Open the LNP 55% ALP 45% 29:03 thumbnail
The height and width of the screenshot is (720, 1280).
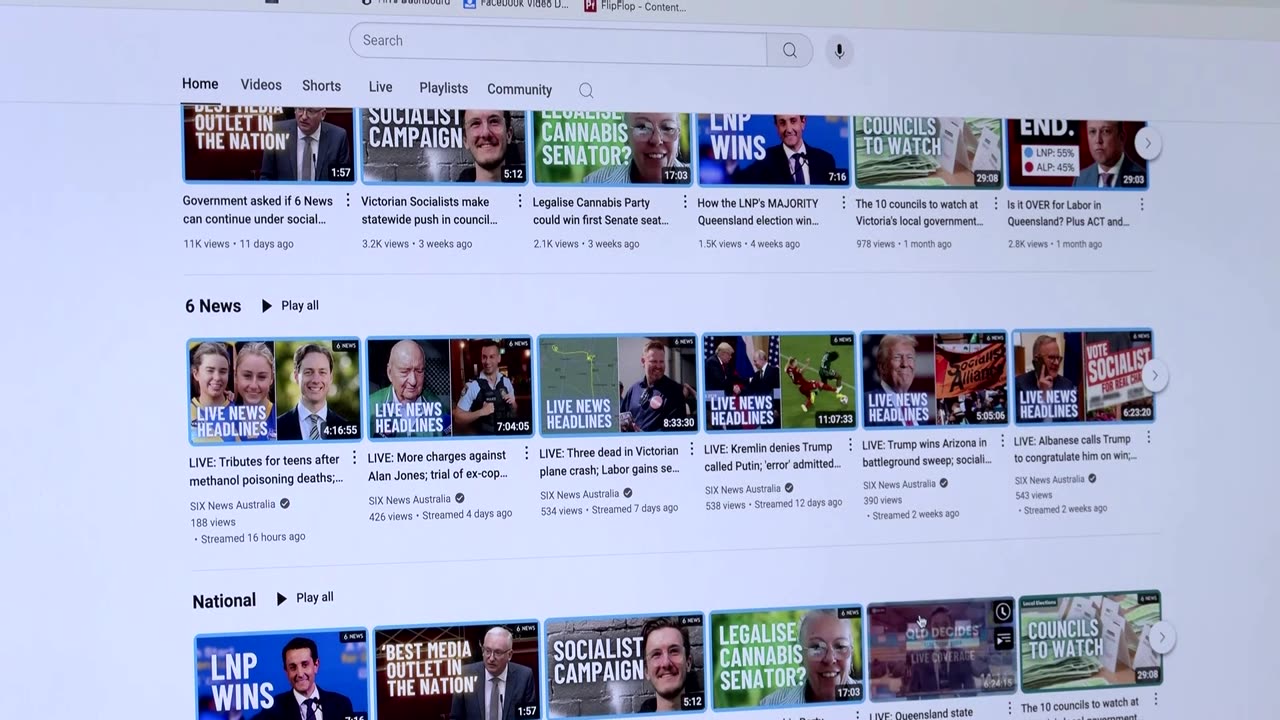(x=1078, y=153)
